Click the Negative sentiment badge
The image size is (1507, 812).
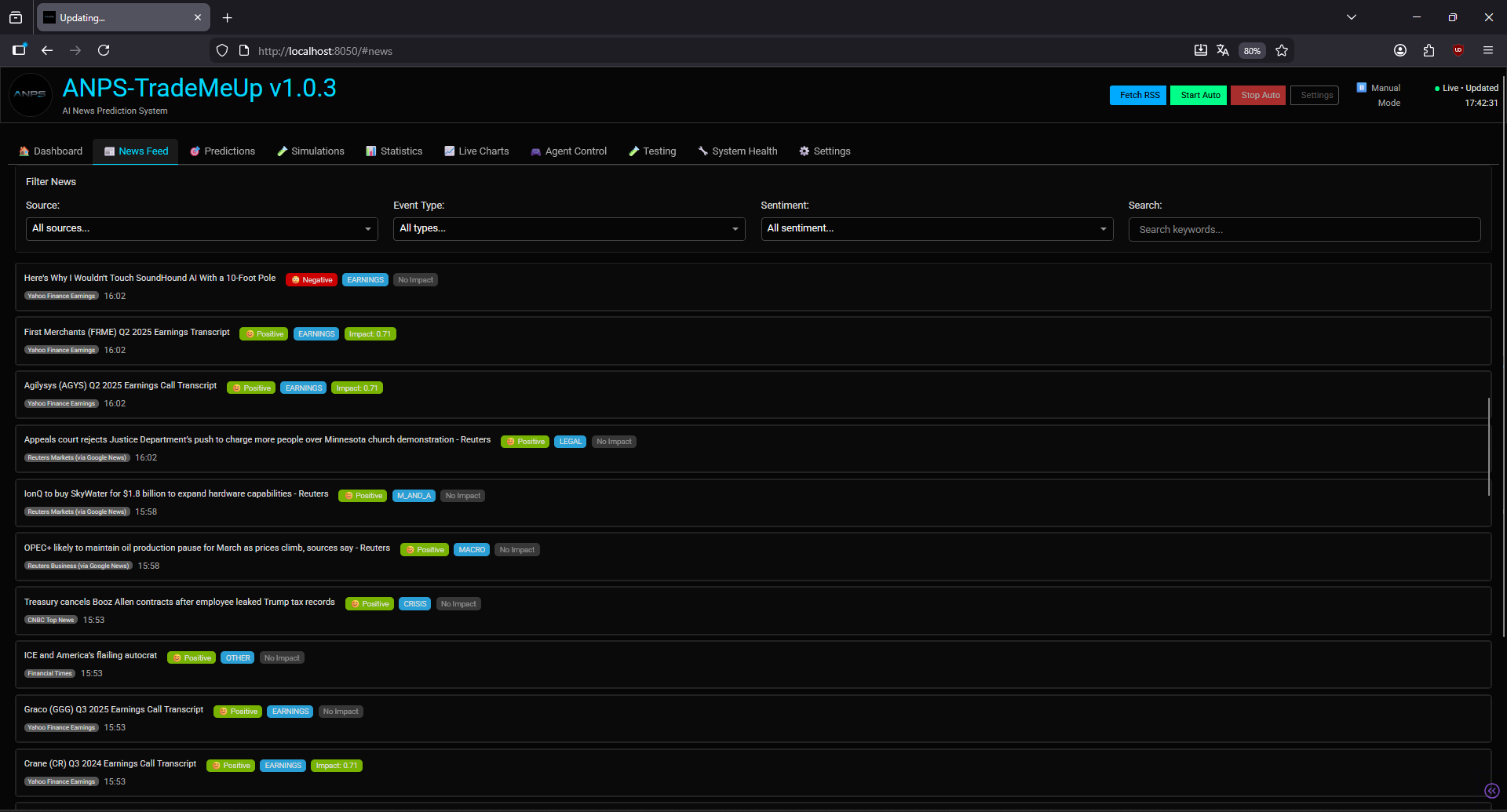312,280
